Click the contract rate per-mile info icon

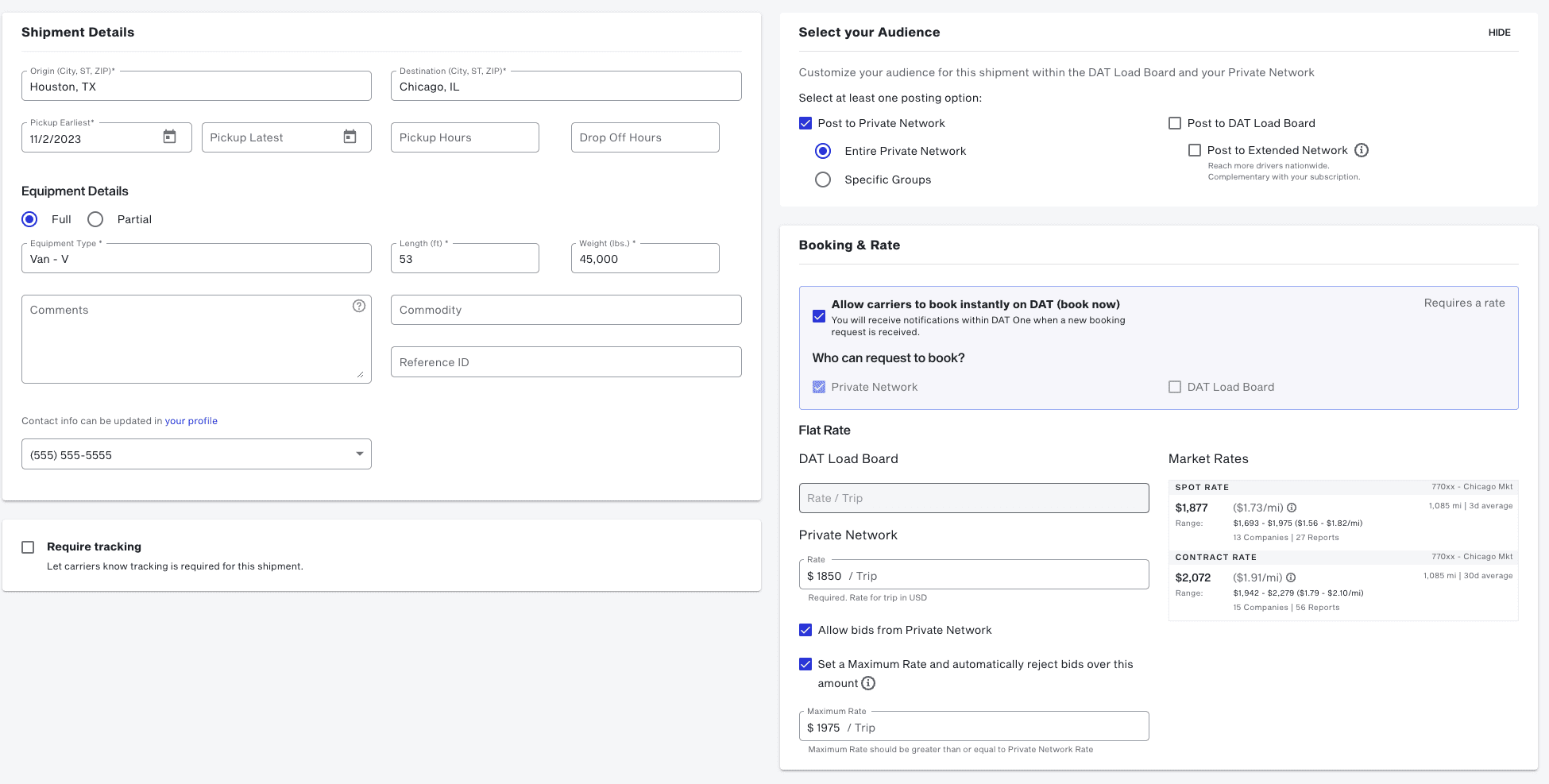coord(1291,577)
